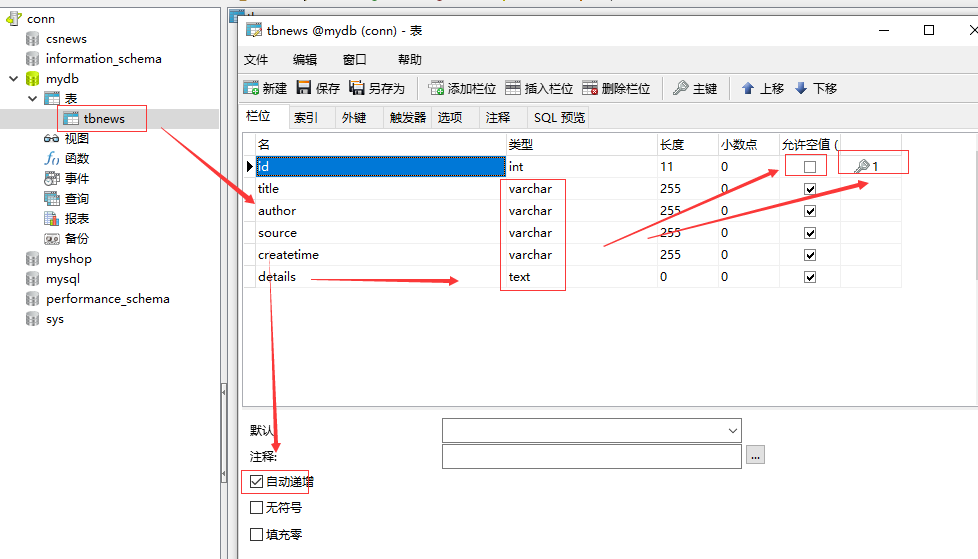This screenshot has height=559, width=978.
Task: Toggle allow-null checkbox for createtime row
Action: pyautogui.click(x=810, y=255)
